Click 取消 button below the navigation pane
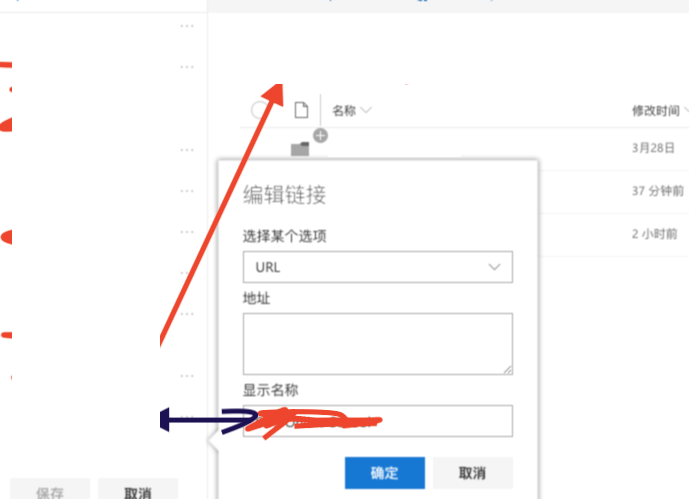This screenshot has height=499, width=689. pos(138,491)
